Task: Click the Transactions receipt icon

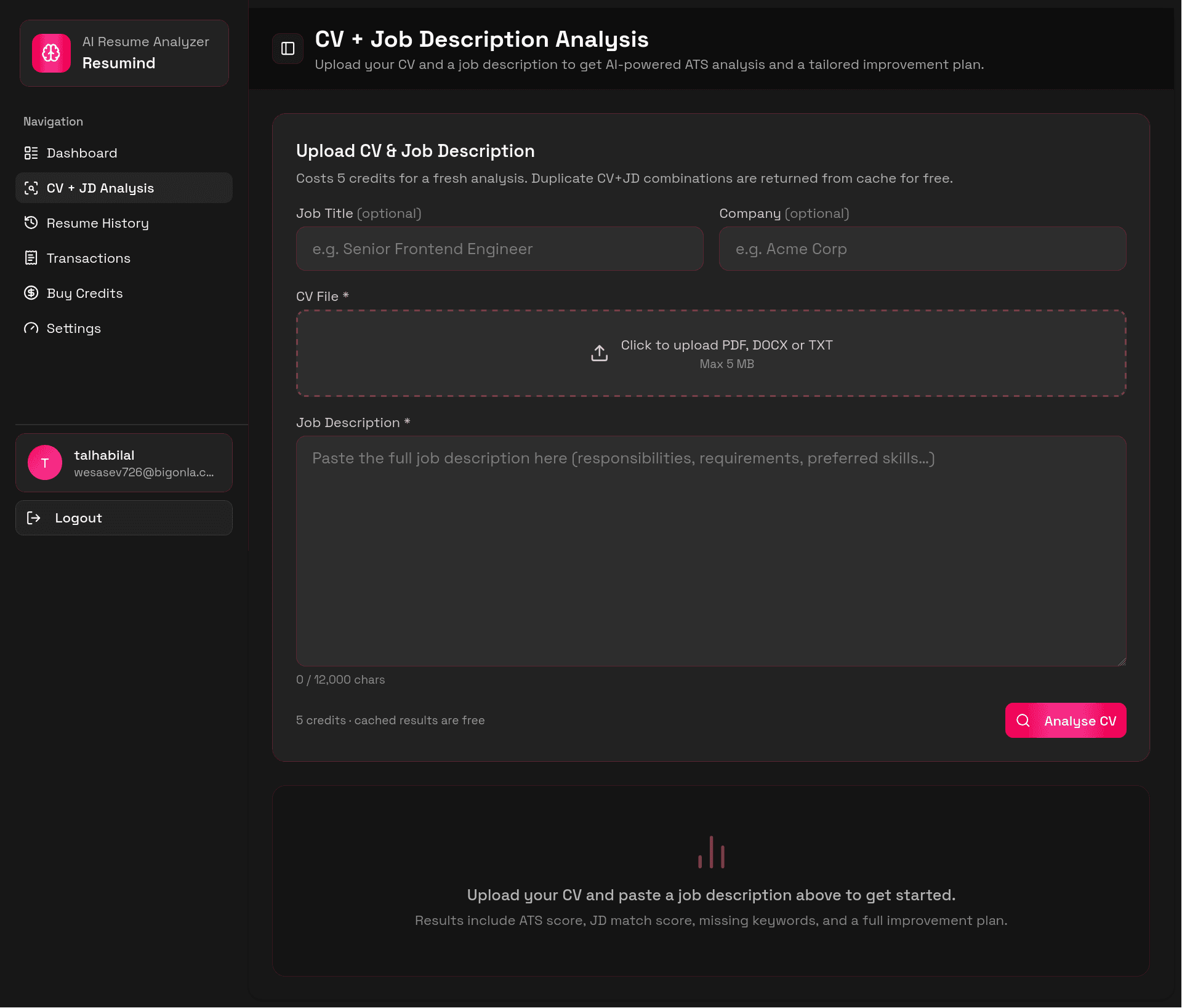Action: [x=31, y=258]
